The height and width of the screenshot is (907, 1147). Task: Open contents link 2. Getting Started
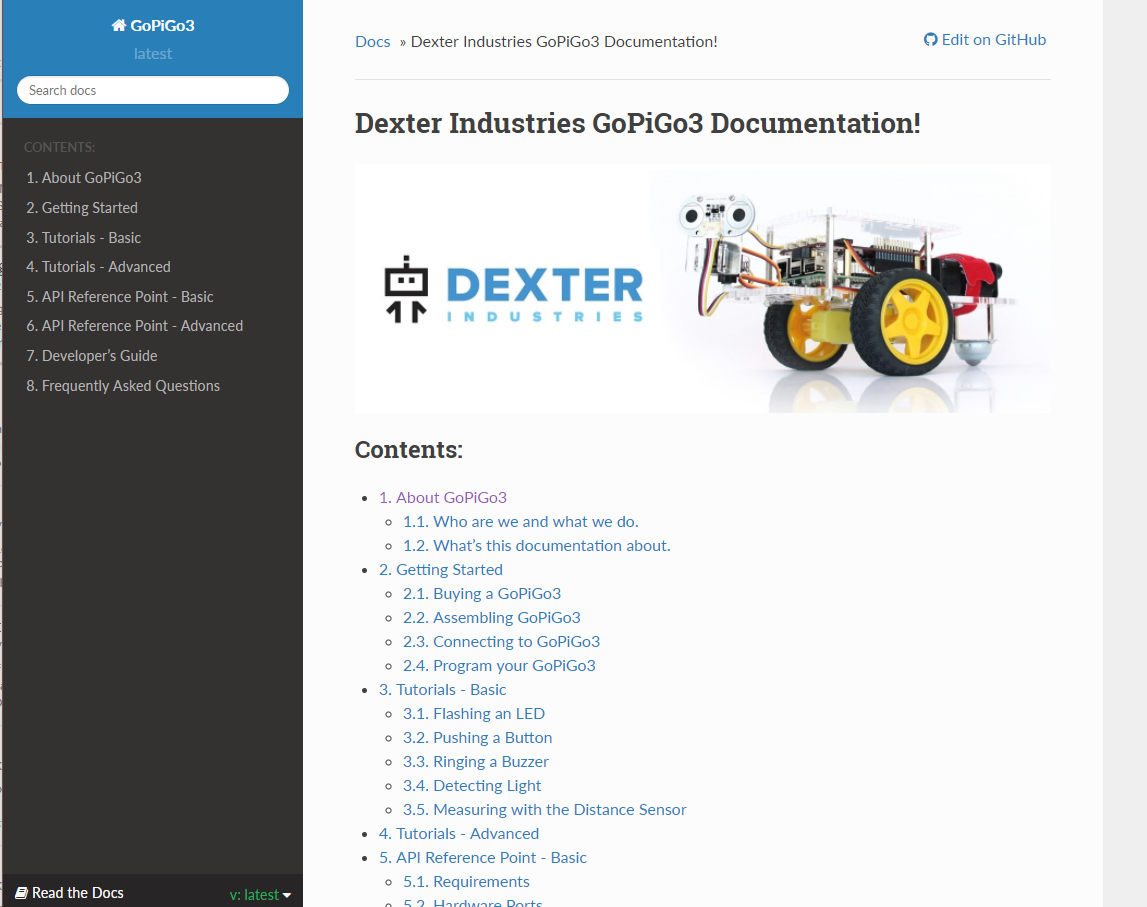click(x=440, y=570)
